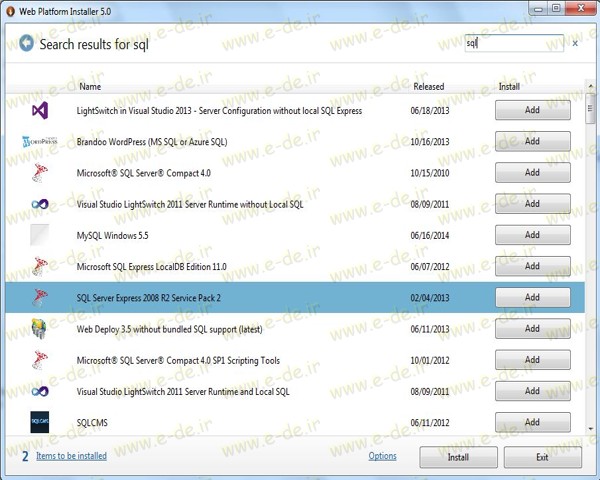Click the SQL Express LocalDB icon
The image size is (600, 480).
tap(39, 266)
